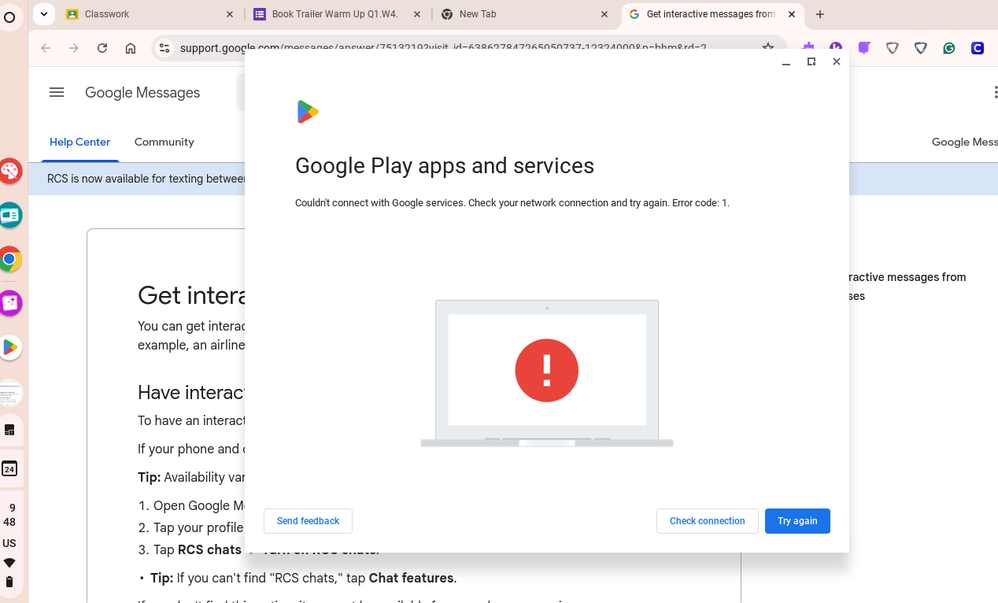This screenshot has height=603, width=998.
Task: Bookmark this page with the star icon
Action: point(768,46)
